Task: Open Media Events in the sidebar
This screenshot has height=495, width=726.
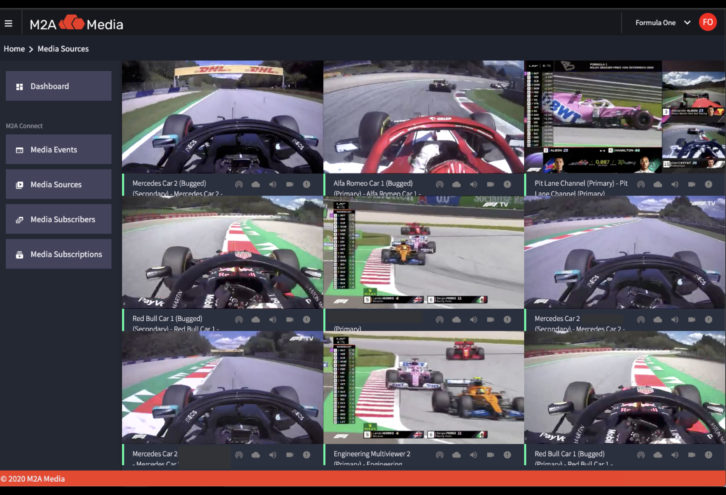Action: (x=58, y=150)
